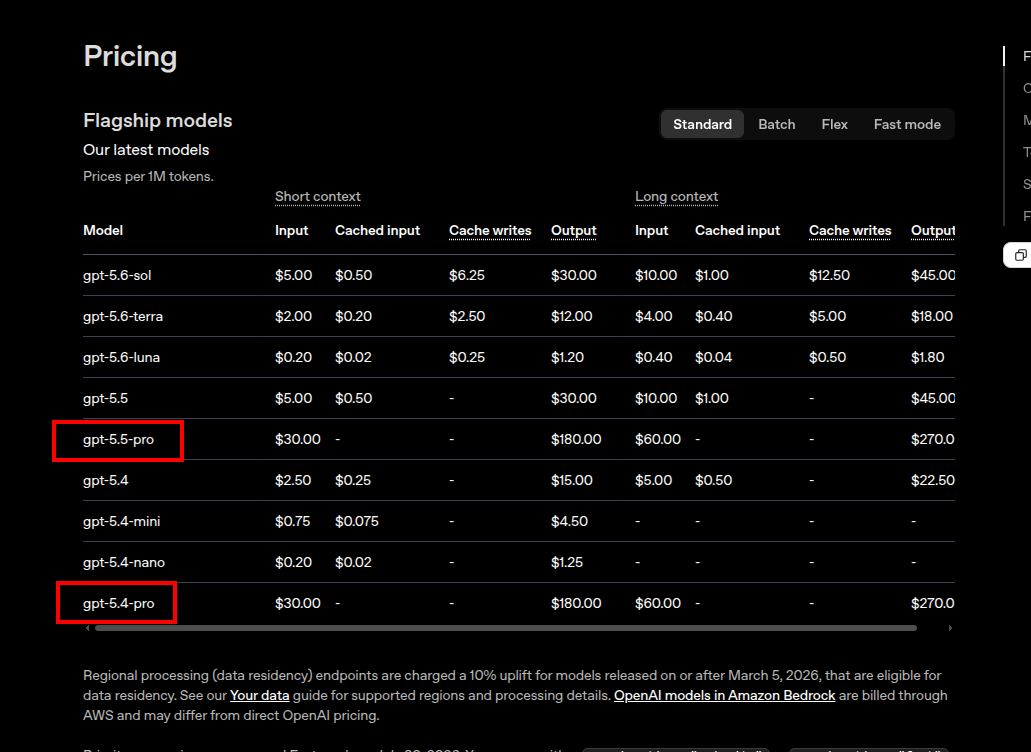
Task: Select the gpt-5.4-nano model name
Action: pos(124,563)
